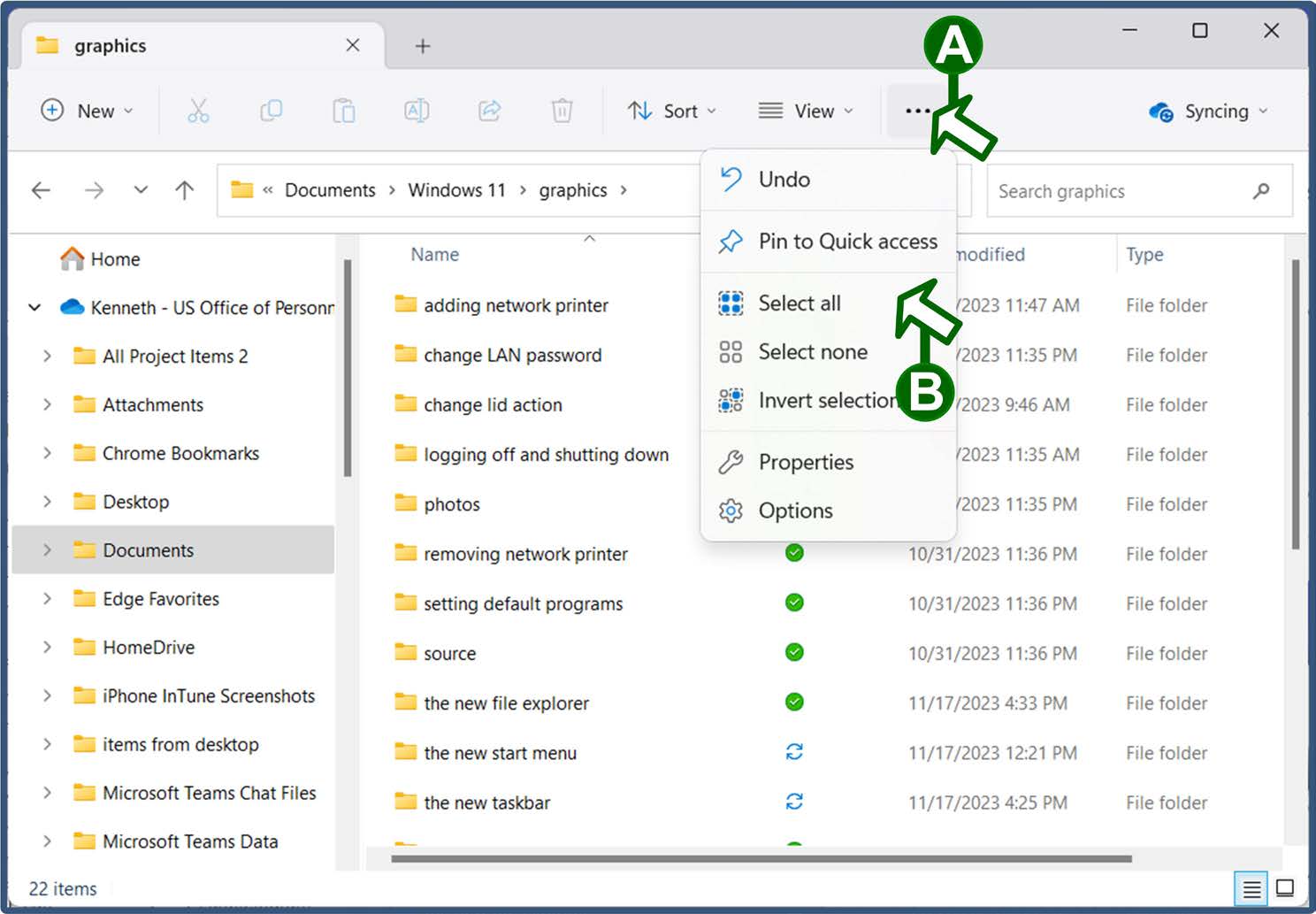Click the navigation pane scrollbar
The width and height of the screenshot is (1316, 914).
click(x=348, y=367)
